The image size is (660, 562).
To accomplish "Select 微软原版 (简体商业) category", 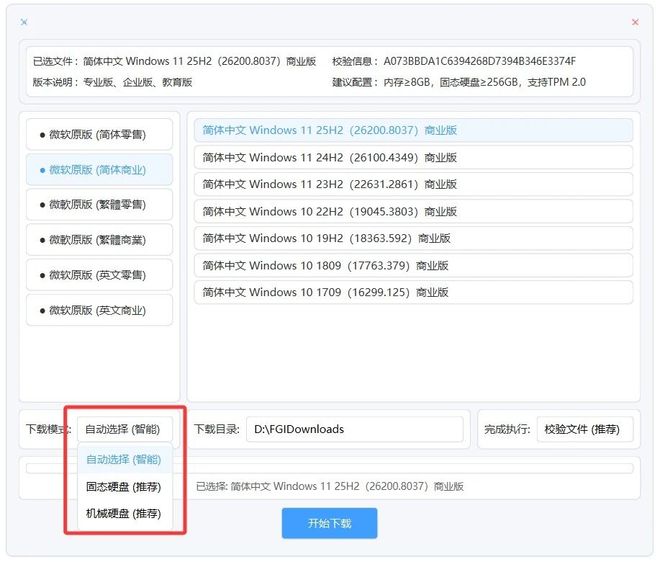I will pyautogui.click(x=99, y=169).
